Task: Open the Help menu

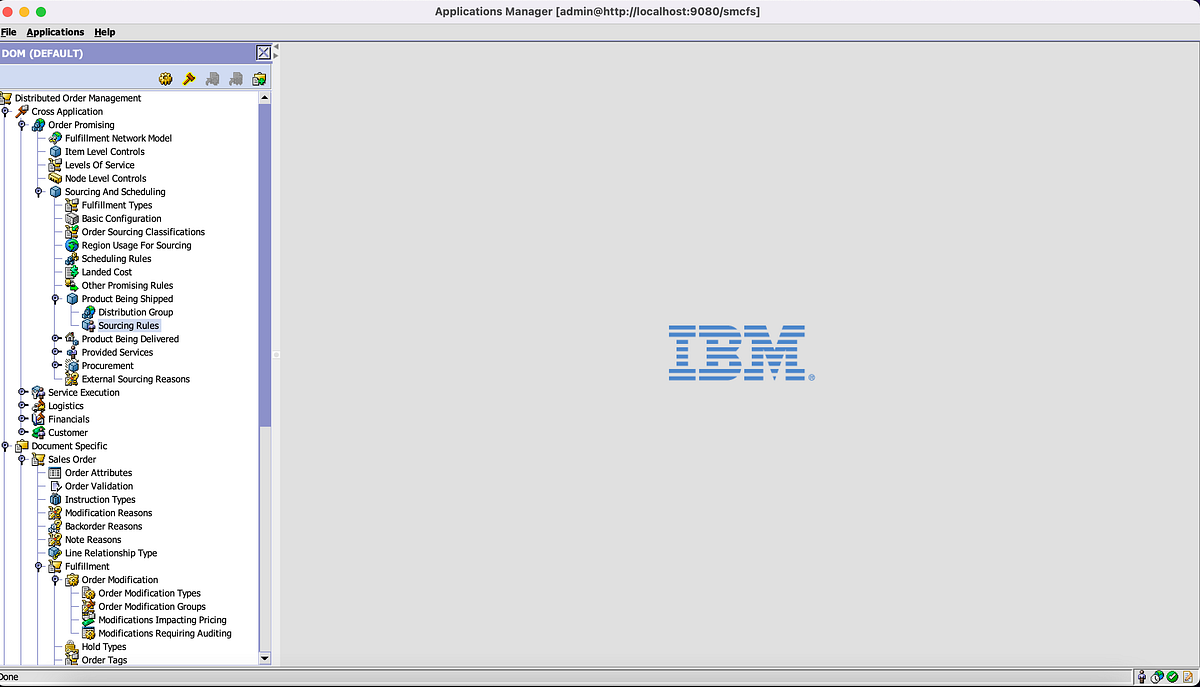Action: (x=104, y=31)
